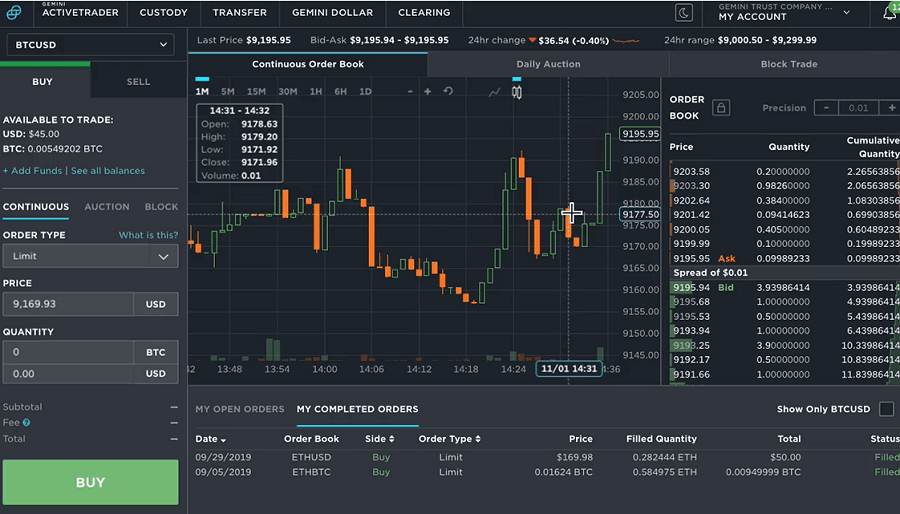The image size is (900, 514).
Task: Click into the Price input field
Action: coord(68,304)
